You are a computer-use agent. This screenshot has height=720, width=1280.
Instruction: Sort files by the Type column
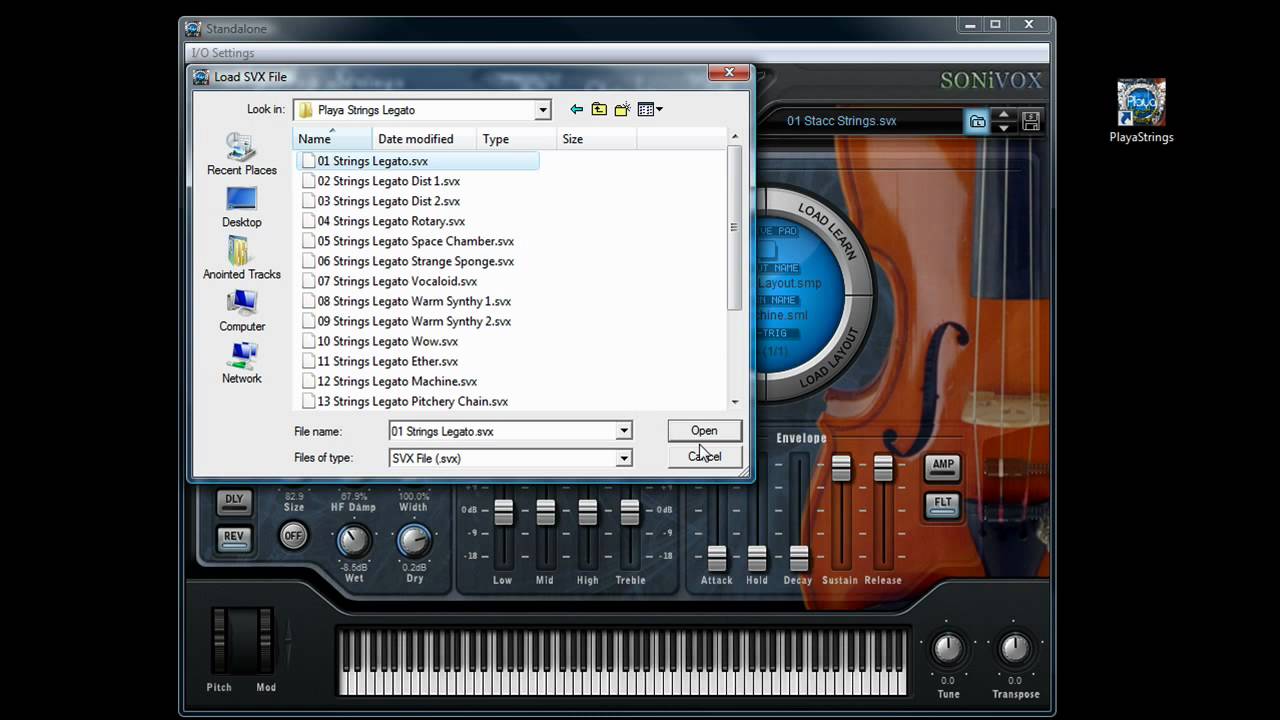tap(516, 139)
